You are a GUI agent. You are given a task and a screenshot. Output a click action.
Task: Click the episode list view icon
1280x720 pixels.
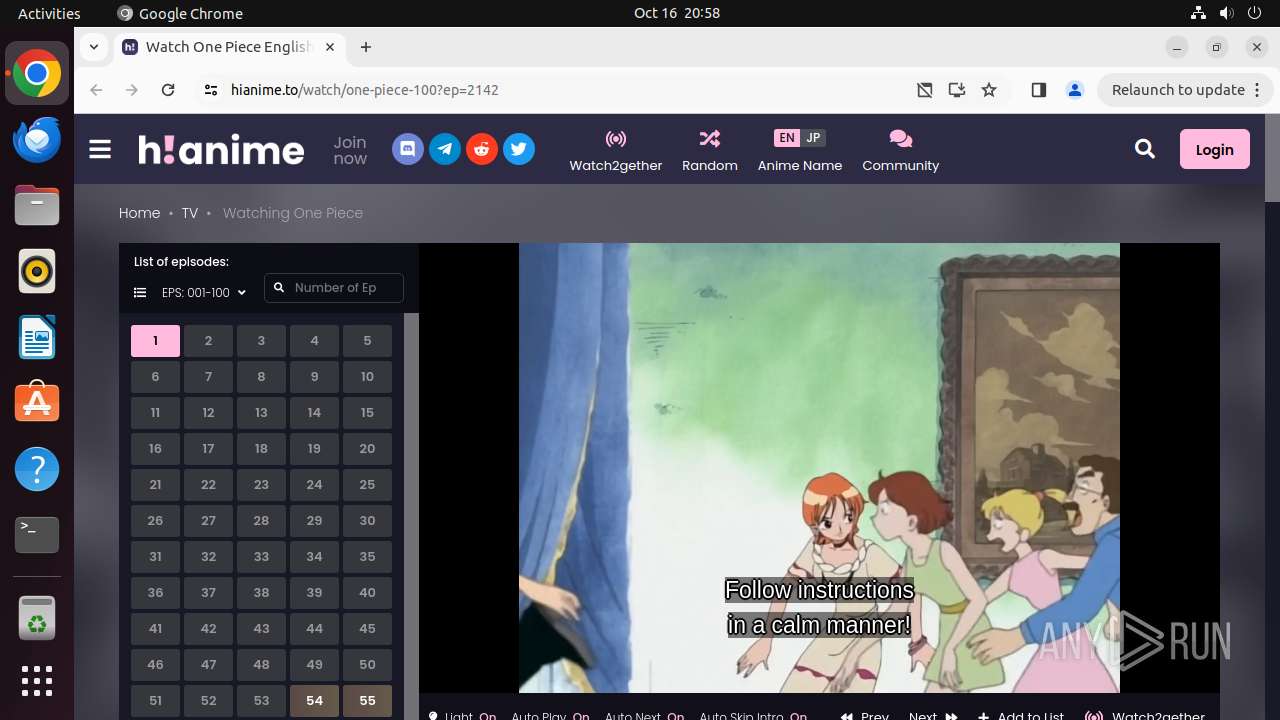140,293
